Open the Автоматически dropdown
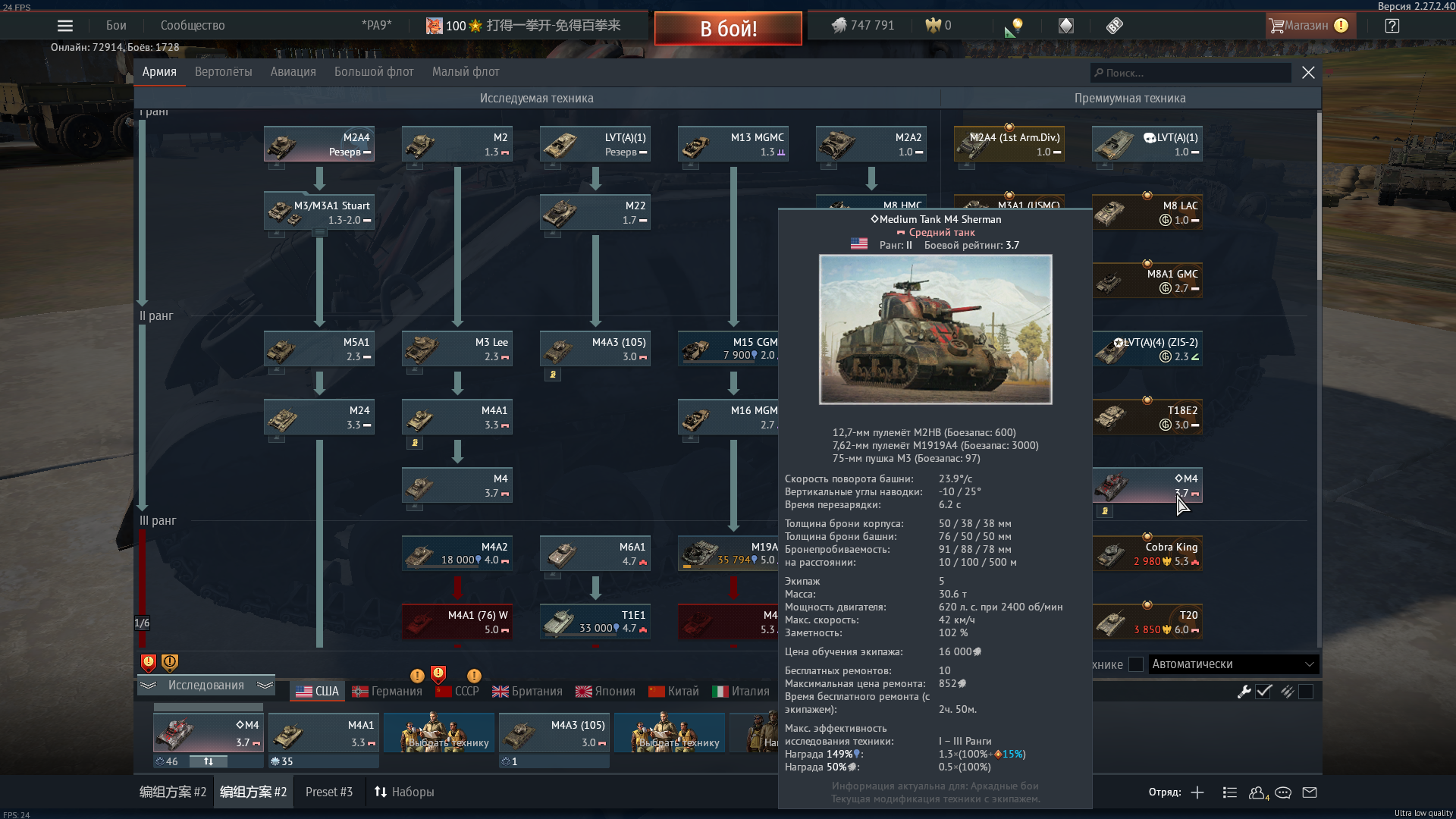The width and height of the screenshot is (1456, 819). (x=1234, y=664)
